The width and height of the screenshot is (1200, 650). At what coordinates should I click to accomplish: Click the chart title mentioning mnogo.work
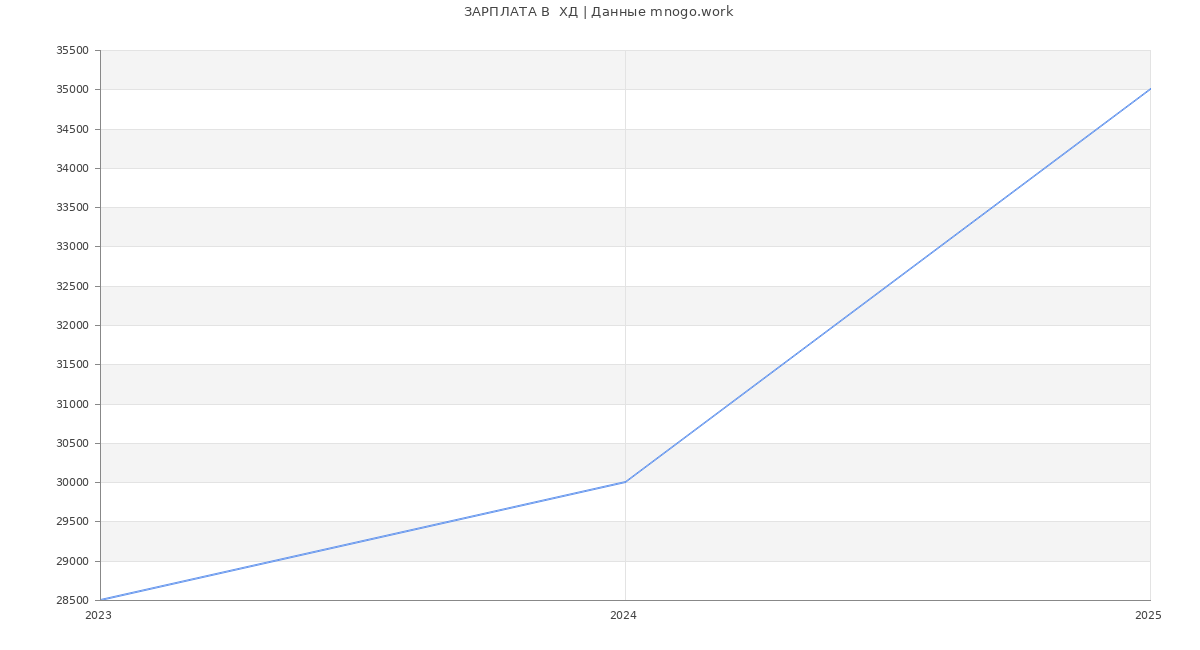[598, 12]
